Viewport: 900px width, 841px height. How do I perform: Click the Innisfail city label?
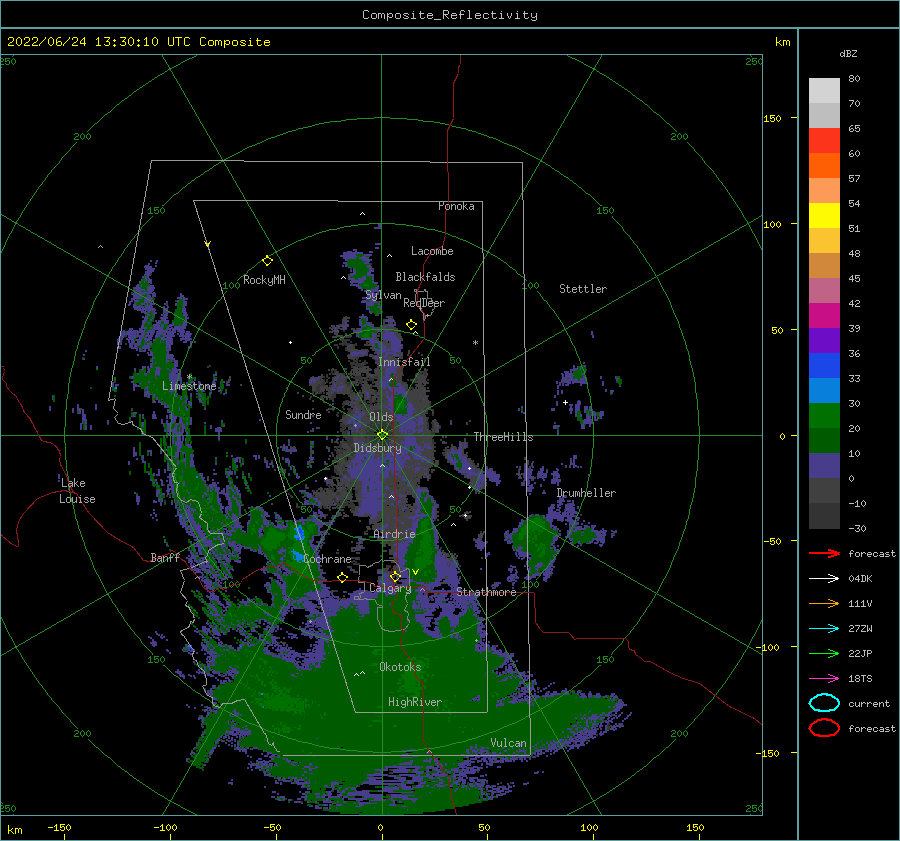click(404, 362)
